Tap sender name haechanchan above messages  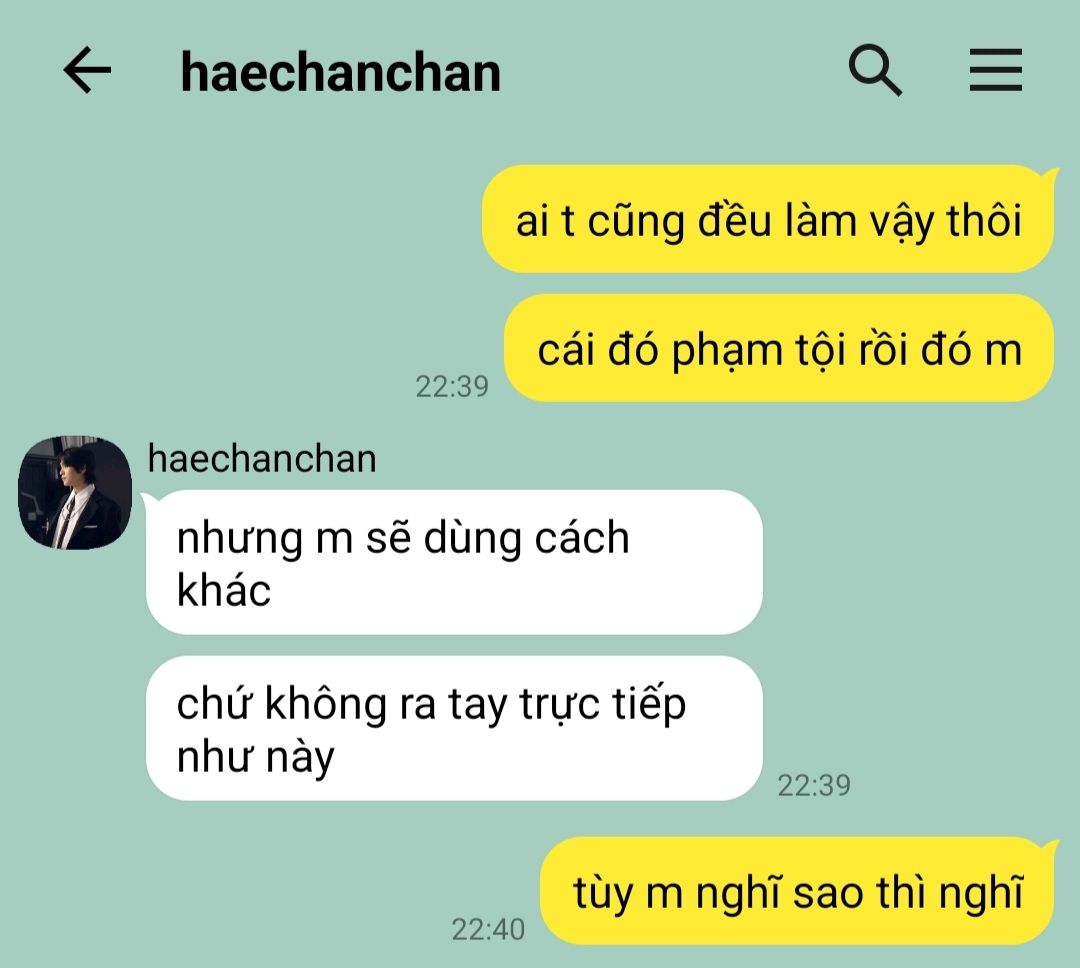(262, 459)
